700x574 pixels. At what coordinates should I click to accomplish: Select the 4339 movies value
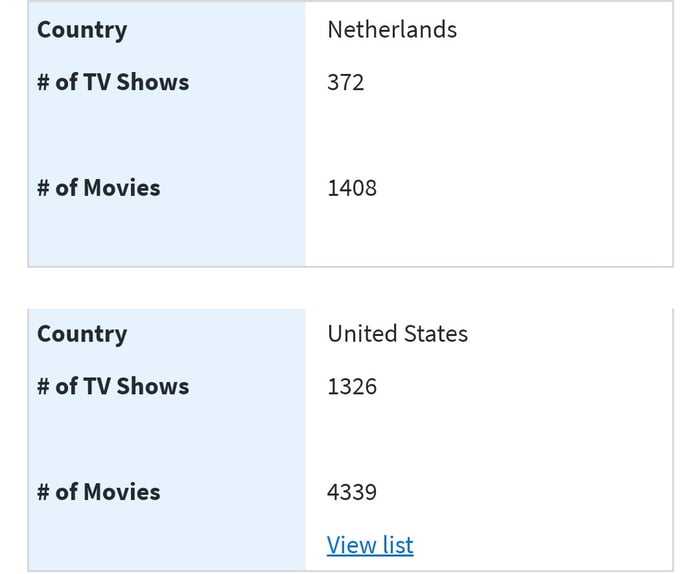[x=352, y=492]
